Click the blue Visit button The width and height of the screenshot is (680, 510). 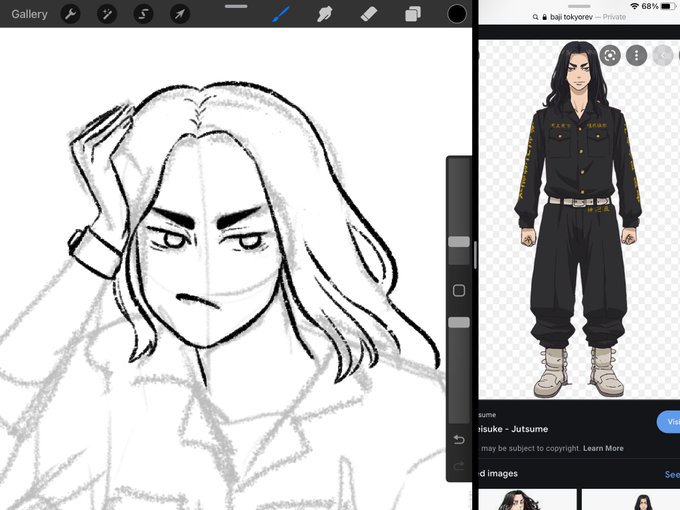[668, 422]
